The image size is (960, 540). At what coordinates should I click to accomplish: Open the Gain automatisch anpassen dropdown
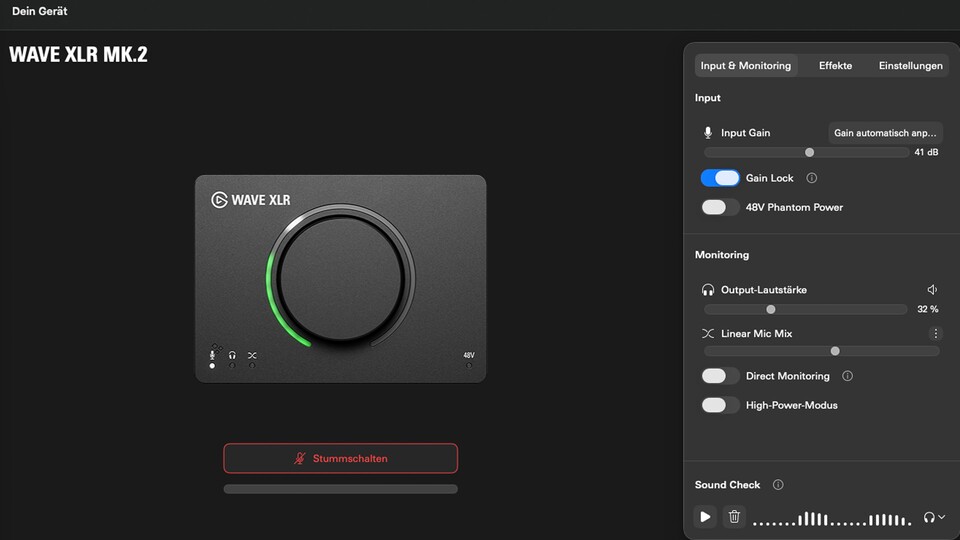click(x=886, y=133)
